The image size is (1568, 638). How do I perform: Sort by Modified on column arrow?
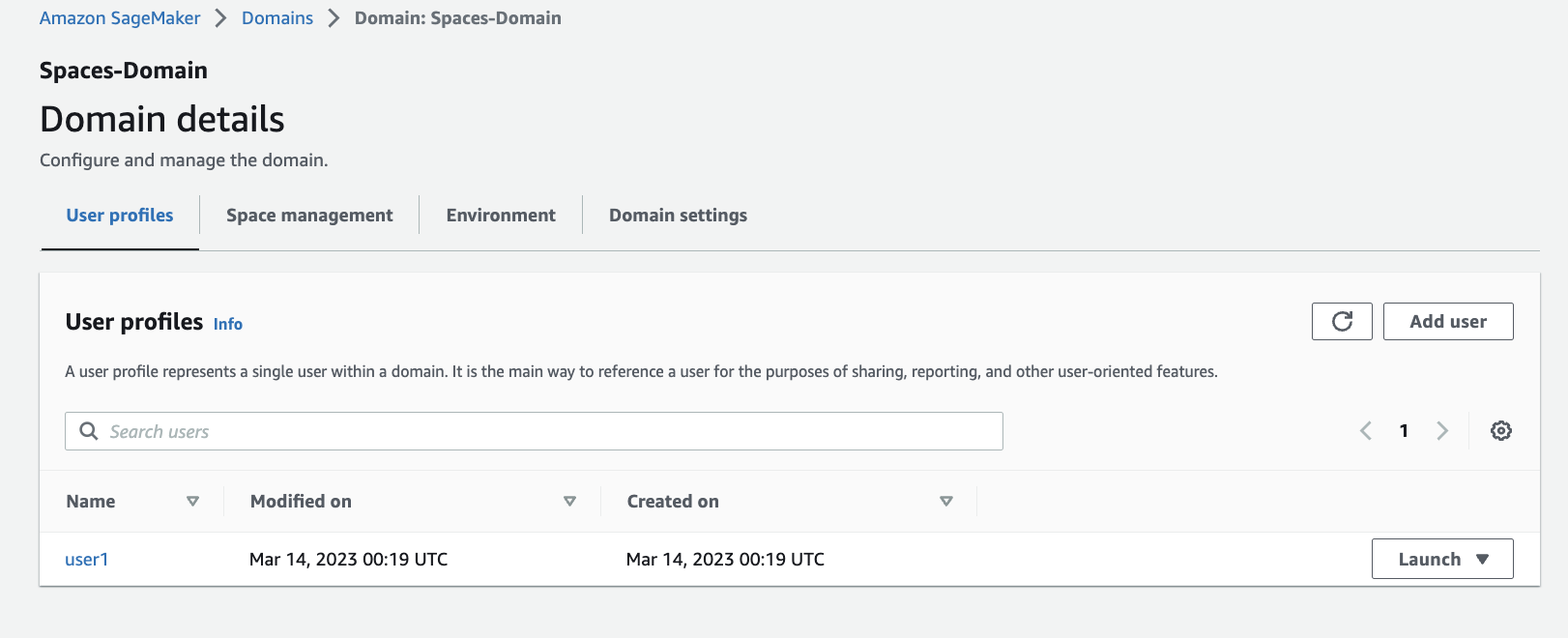click(570, 502)
